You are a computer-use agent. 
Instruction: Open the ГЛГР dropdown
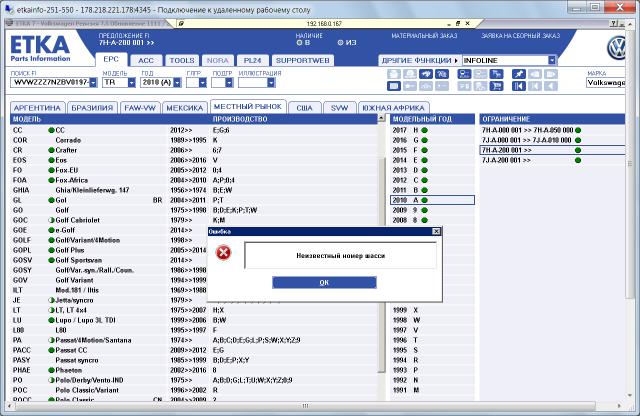pos(202,82)
